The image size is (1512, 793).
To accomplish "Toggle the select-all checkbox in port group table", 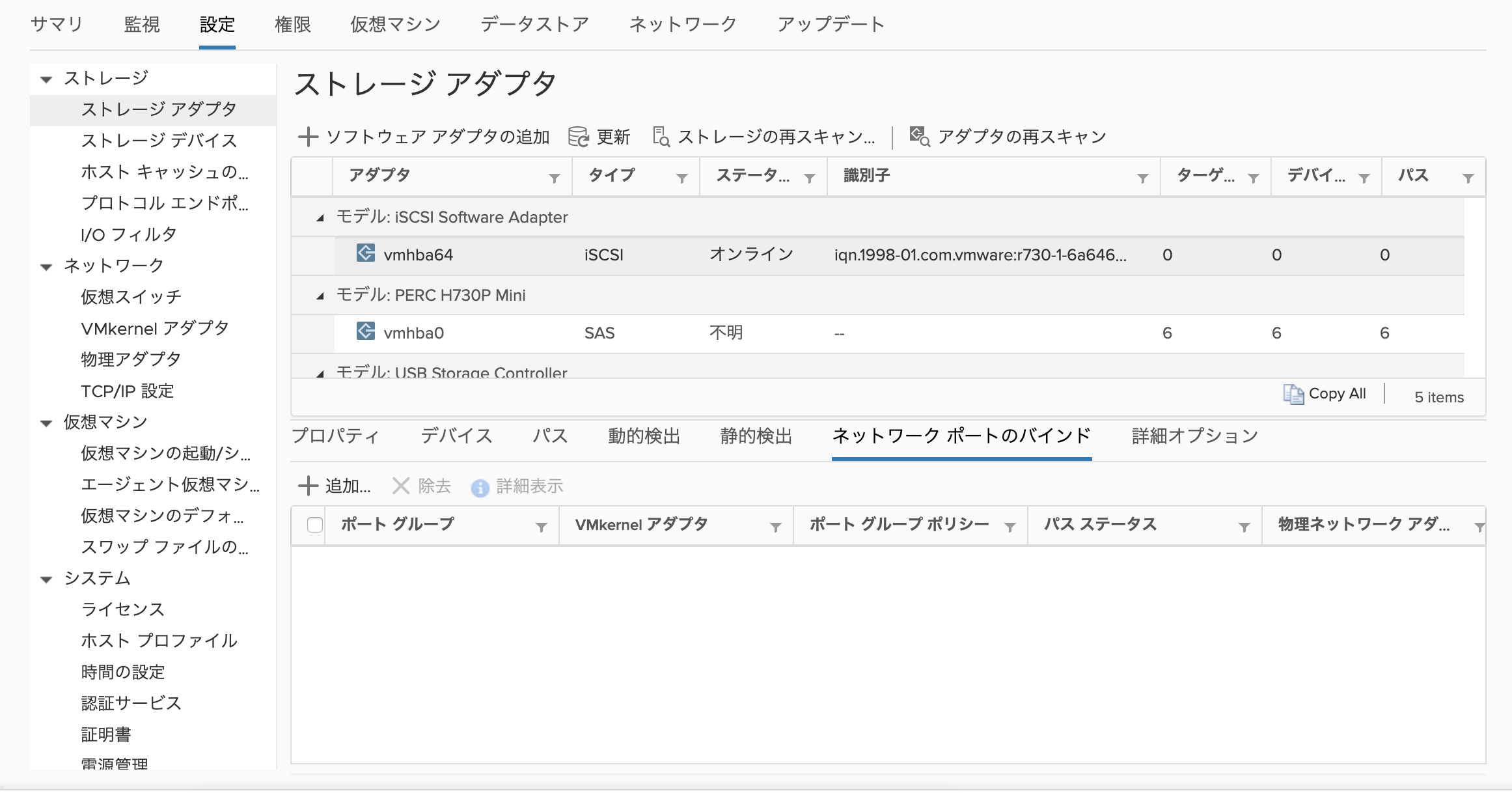I will click(x=315, y=525).
